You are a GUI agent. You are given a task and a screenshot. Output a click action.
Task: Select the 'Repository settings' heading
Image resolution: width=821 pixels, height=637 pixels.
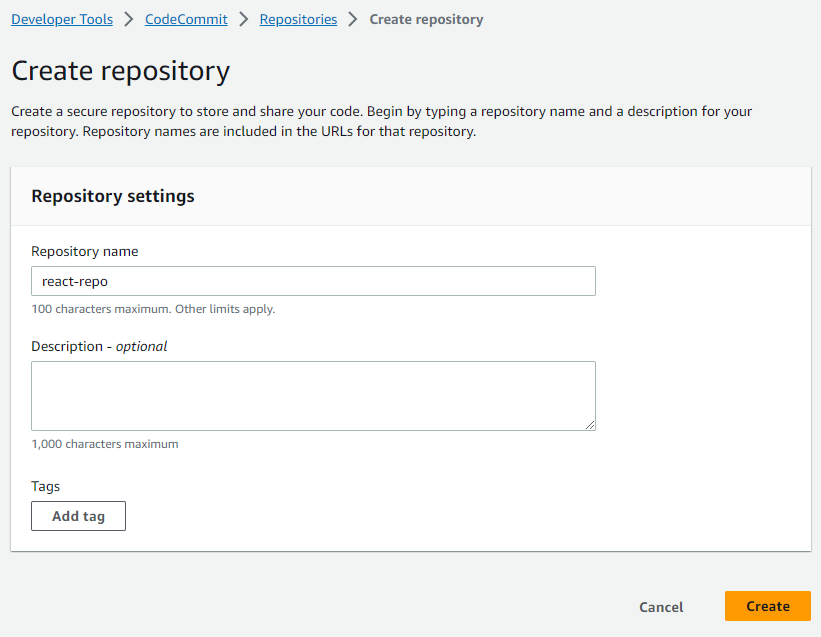coord(113,196)
